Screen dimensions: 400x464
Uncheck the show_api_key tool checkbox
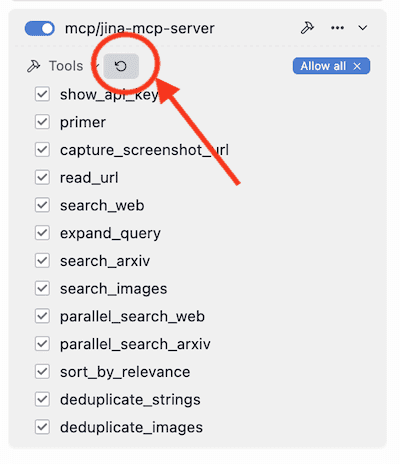pos(42,94)
